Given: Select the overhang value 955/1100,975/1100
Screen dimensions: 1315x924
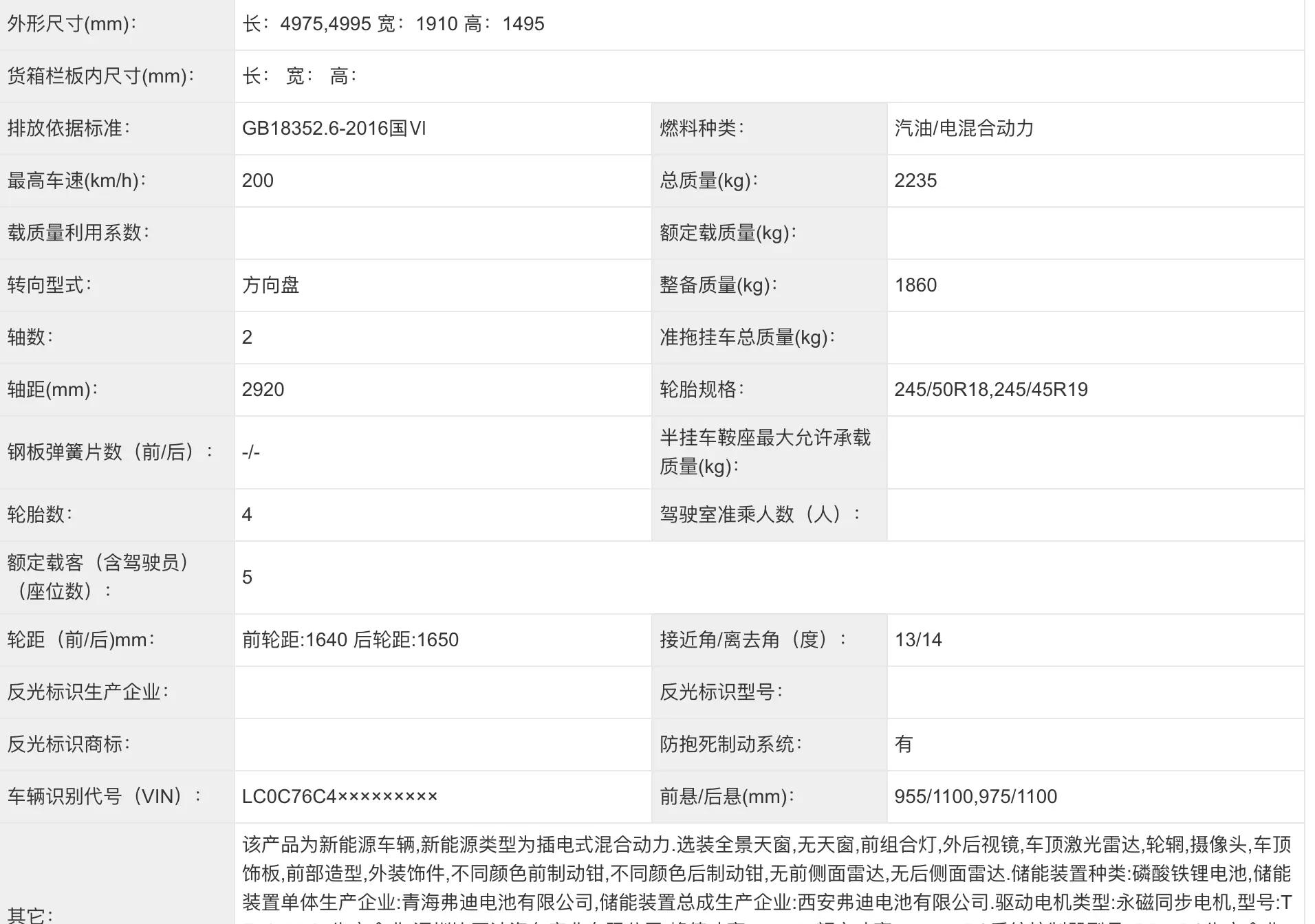Looking at the screenshot, I should [975, 797].
